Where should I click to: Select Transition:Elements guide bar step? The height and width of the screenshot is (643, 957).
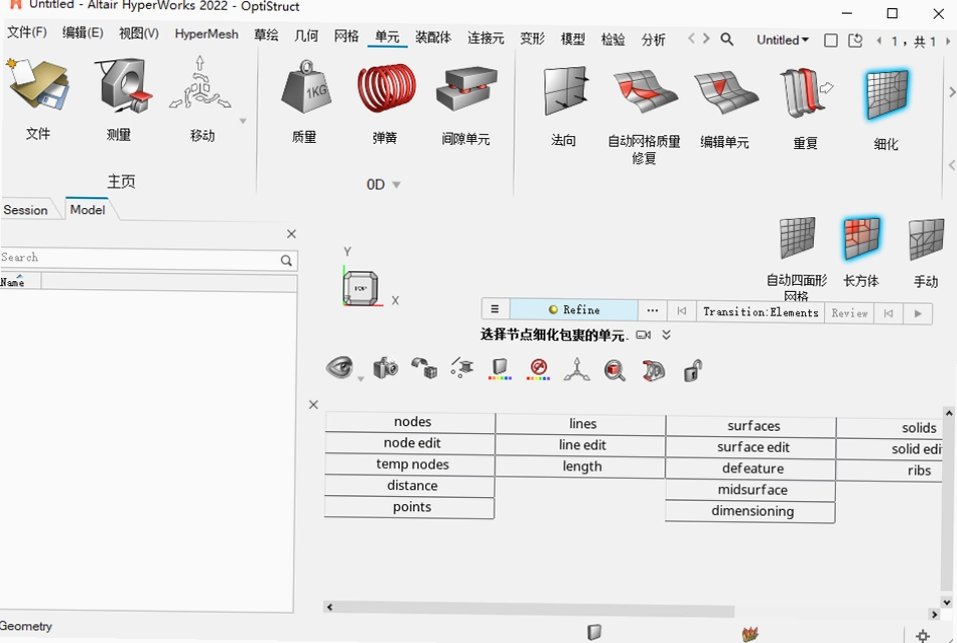tap(760, 312)
